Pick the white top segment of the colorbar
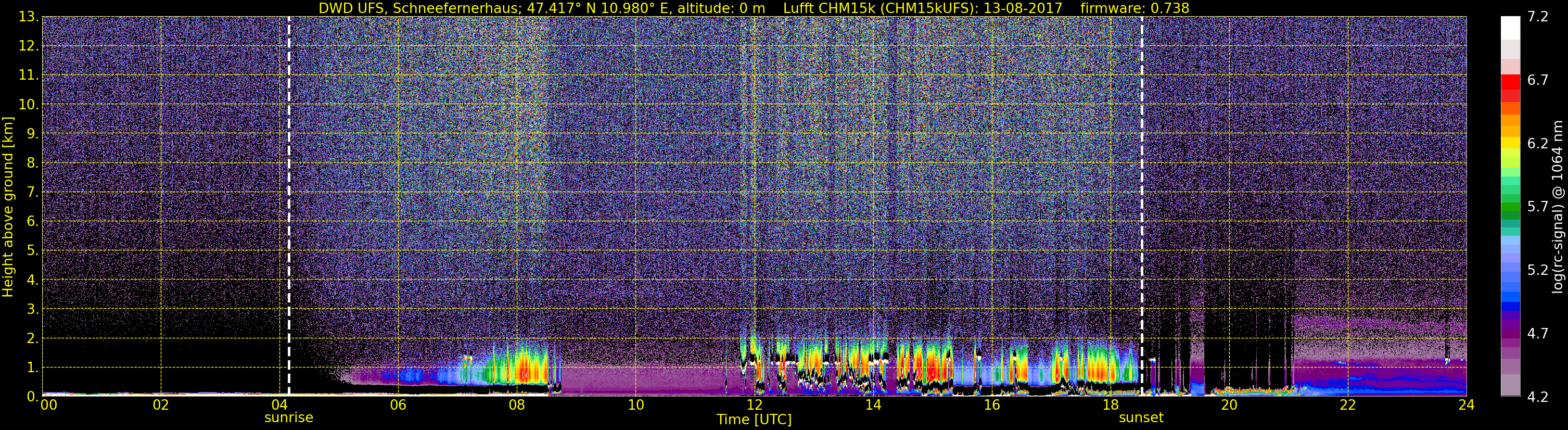Viewport: 1568px width, 430px height. [x=1510, y=28]
